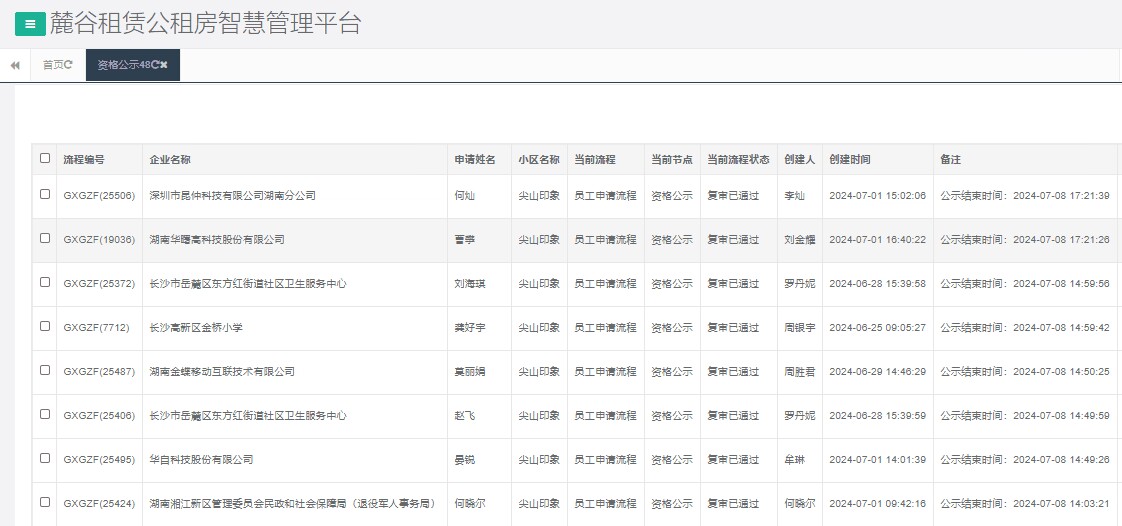Screen dimensions: 1122x526
Task: Click applicant name 刘海琪 in the table
Action: pyautogui.click(x=468, y=284)
